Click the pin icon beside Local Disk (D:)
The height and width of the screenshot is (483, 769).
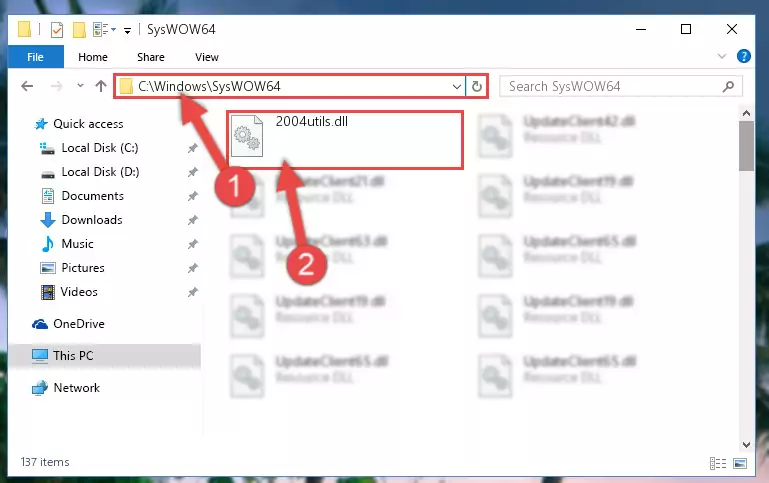pyautogui.click(x=193, y=172)
